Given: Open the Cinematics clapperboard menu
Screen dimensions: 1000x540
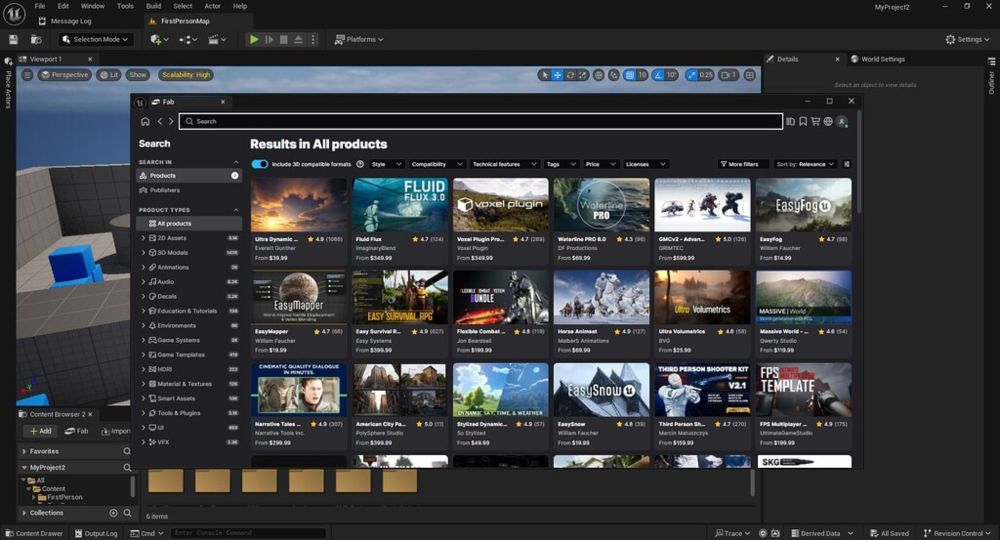Looking at the screenshot, I should pos(217,40).
